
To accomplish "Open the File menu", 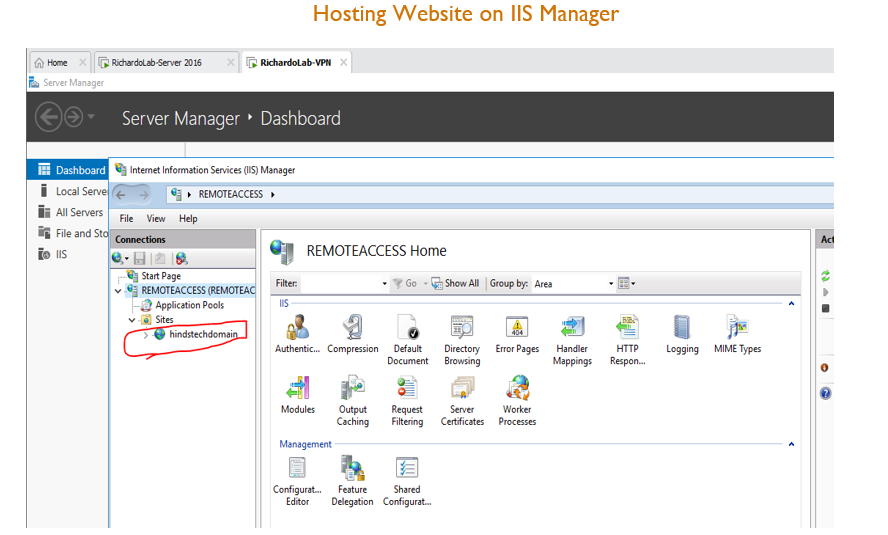I will (x=126, y=219).
